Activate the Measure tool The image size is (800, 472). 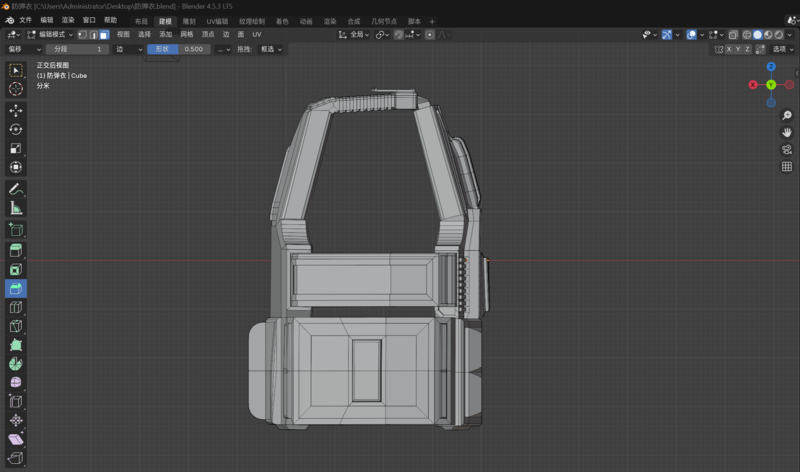pos(16,208)
